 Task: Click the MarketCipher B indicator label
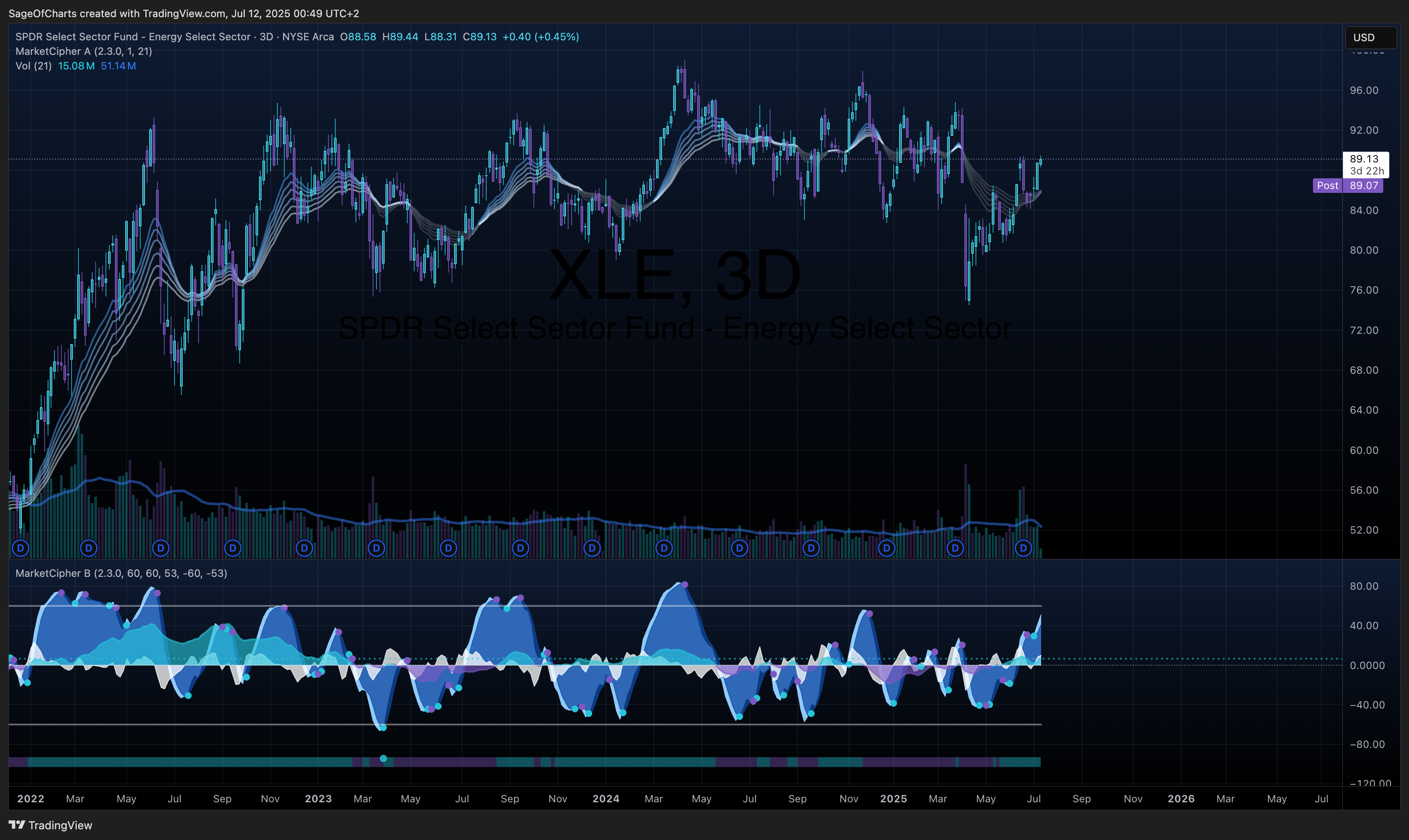(121, 573)
